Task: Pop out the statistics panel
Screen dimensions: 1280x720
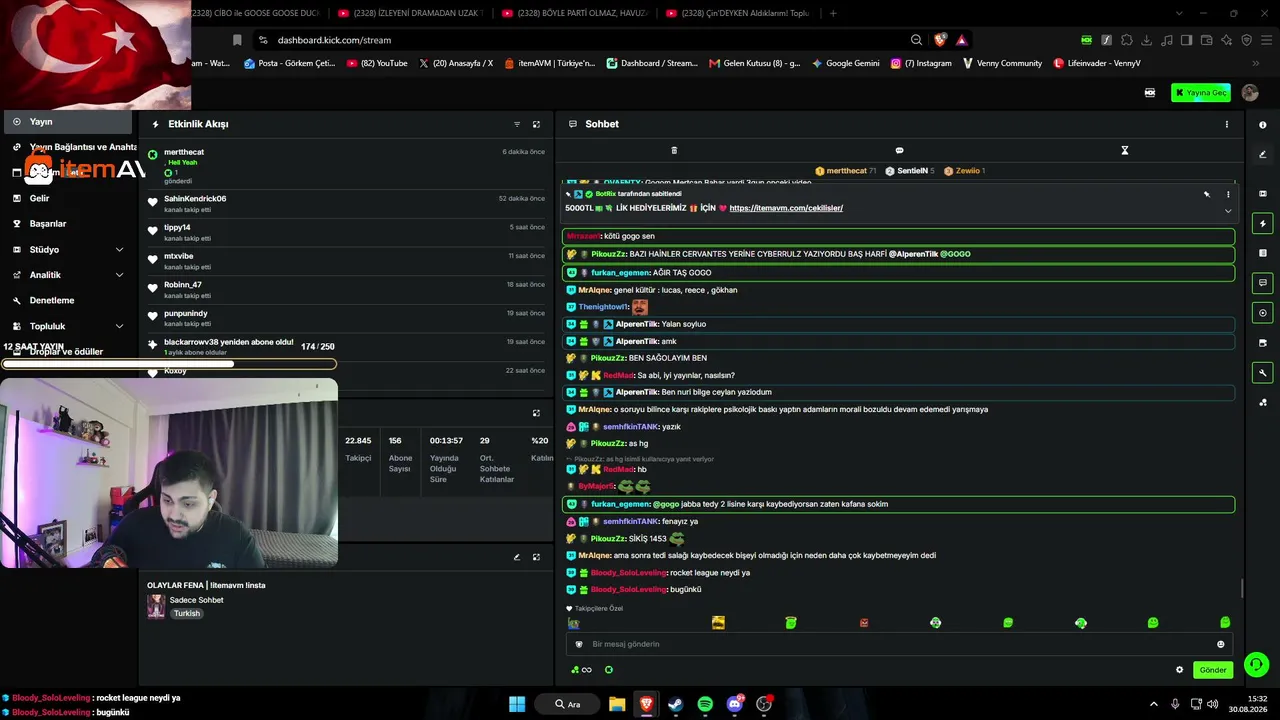Action: (x=536, y=413)
